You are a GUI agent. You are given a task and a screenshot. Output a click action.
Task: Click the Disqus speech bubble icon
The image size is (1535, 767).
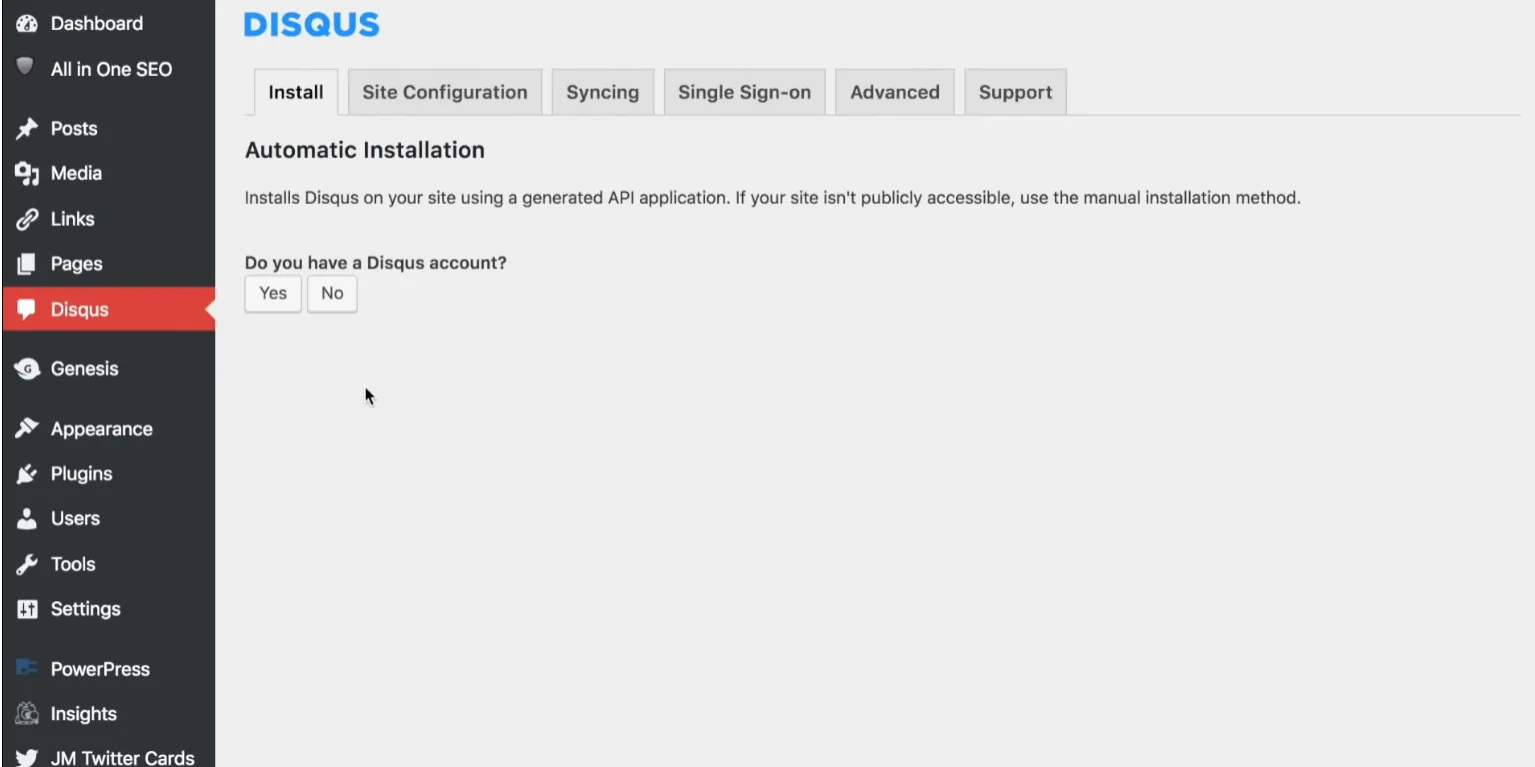tap(27, 309)
